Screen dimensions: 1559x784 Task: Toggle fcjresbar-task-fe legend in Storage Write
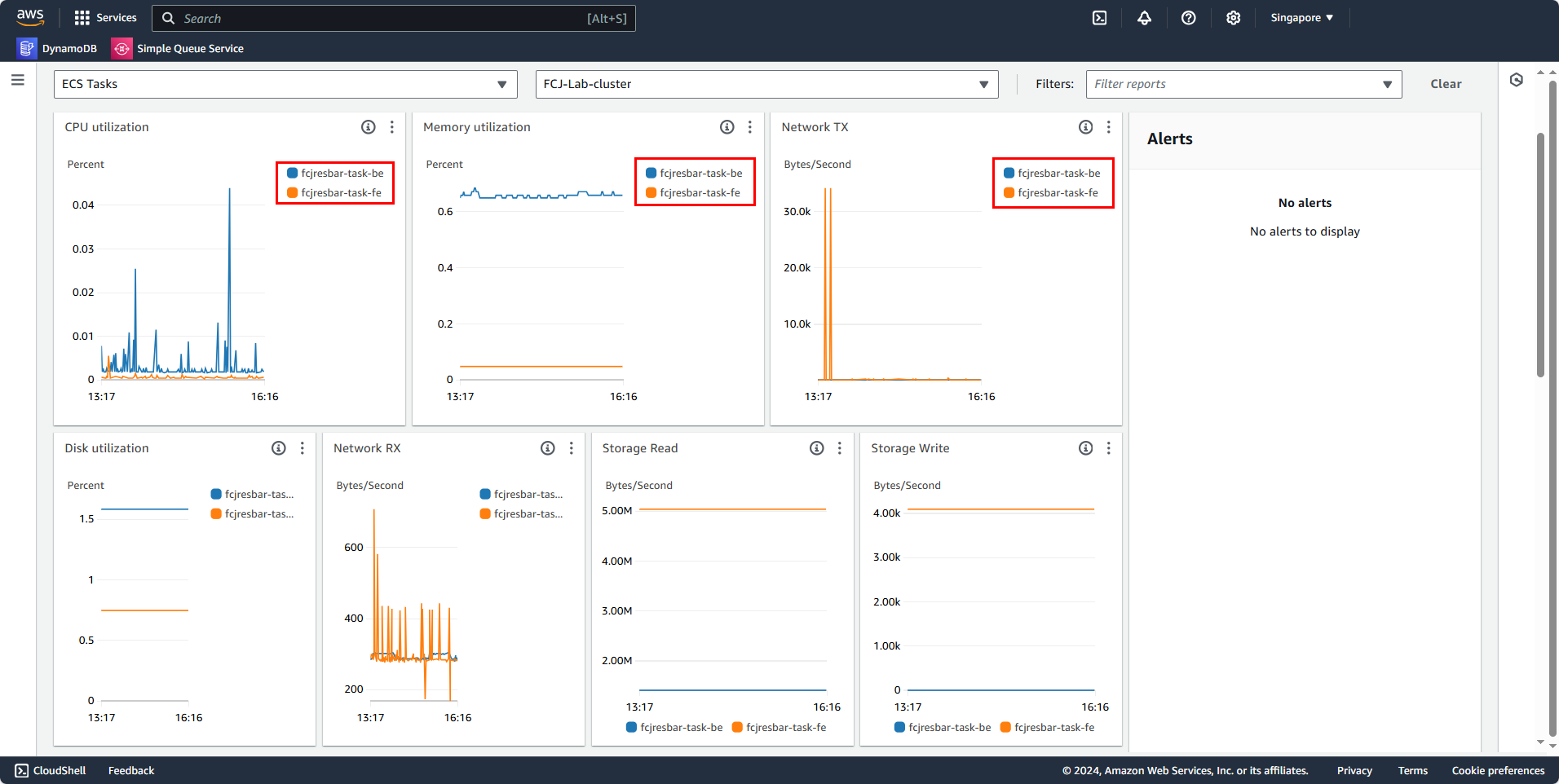pyautogui.click(x=1048, y=728)
